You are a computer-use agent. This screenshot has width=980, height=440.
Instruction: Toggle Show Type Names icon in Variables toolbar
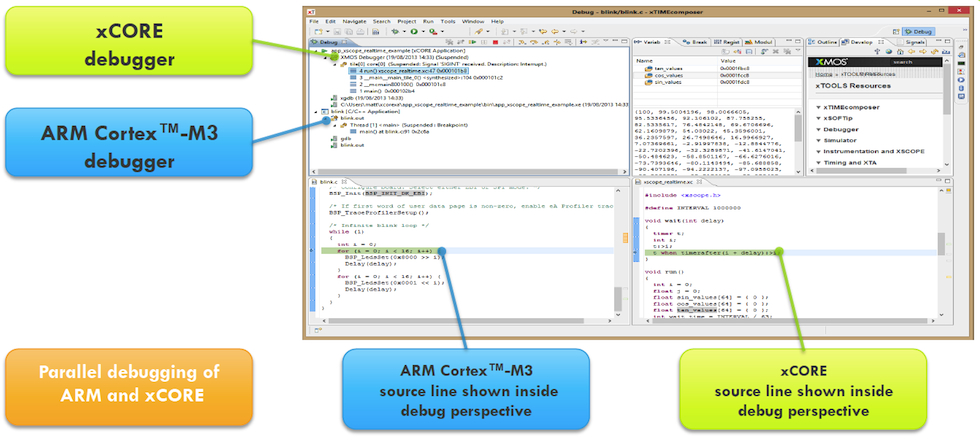click(x=726, y=51)
